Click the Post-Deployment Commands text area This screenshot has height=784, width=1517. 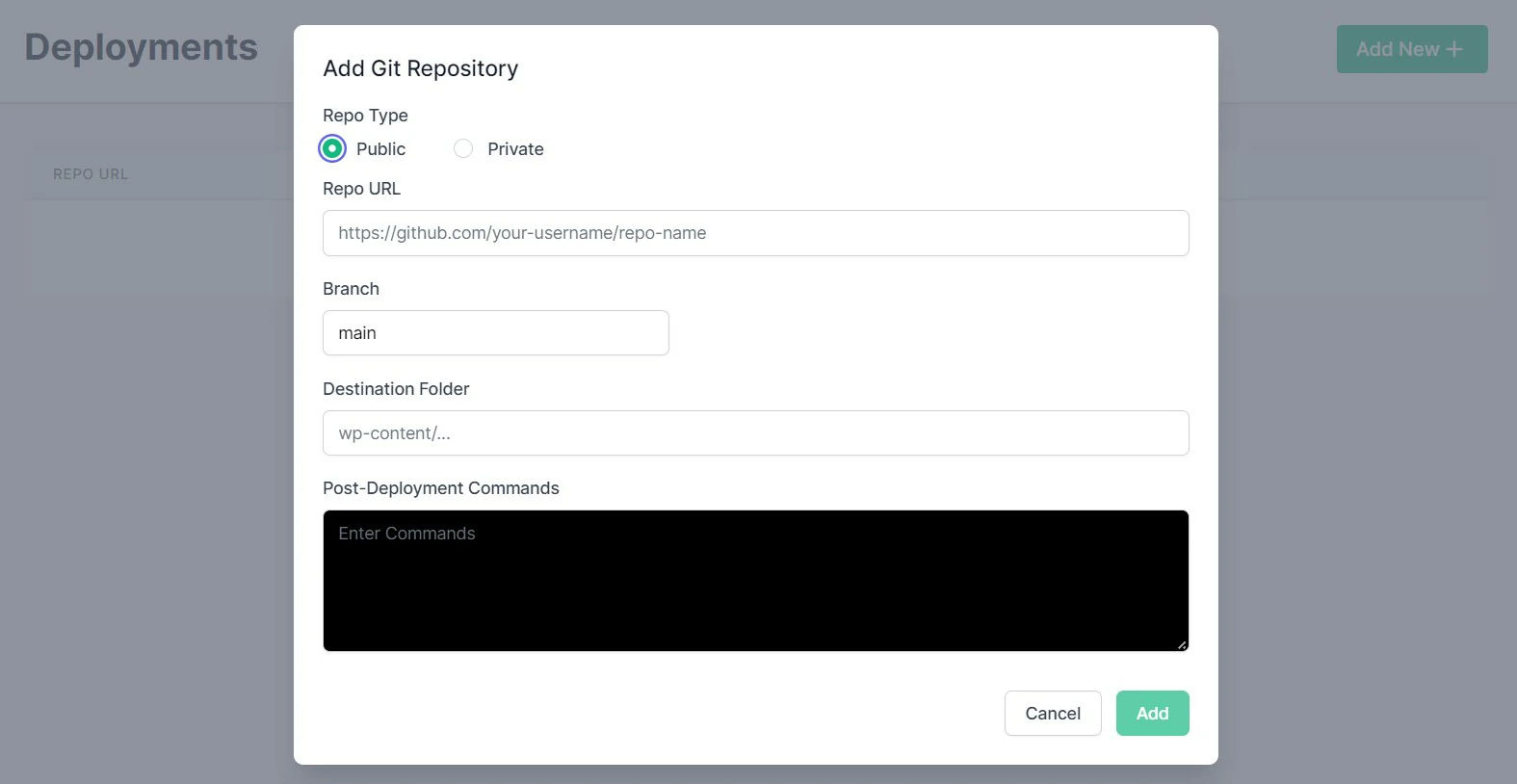tap(755, 581)
